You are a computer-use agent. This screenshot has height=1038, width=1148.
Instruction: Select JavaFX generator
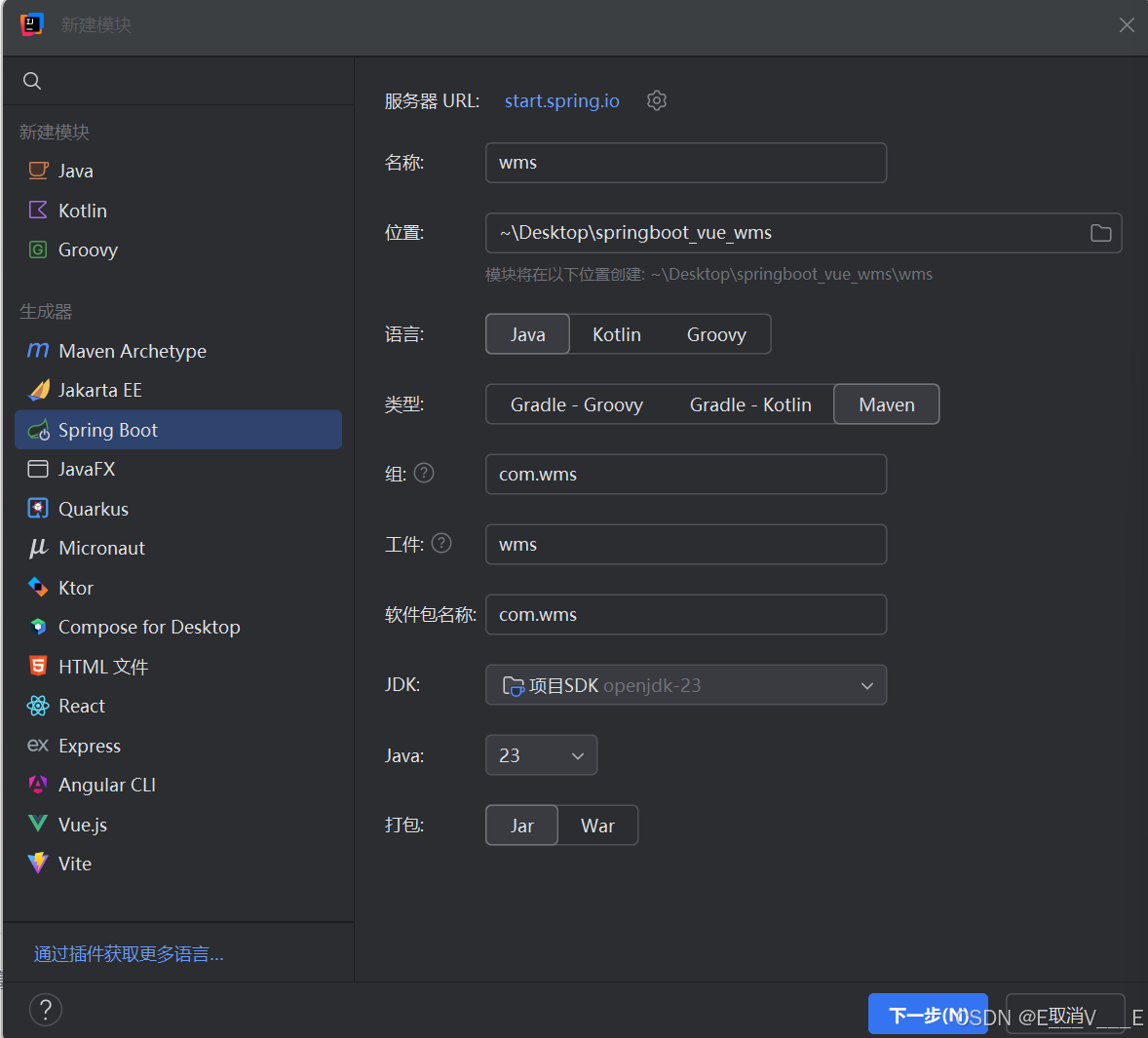coord(178,469)
